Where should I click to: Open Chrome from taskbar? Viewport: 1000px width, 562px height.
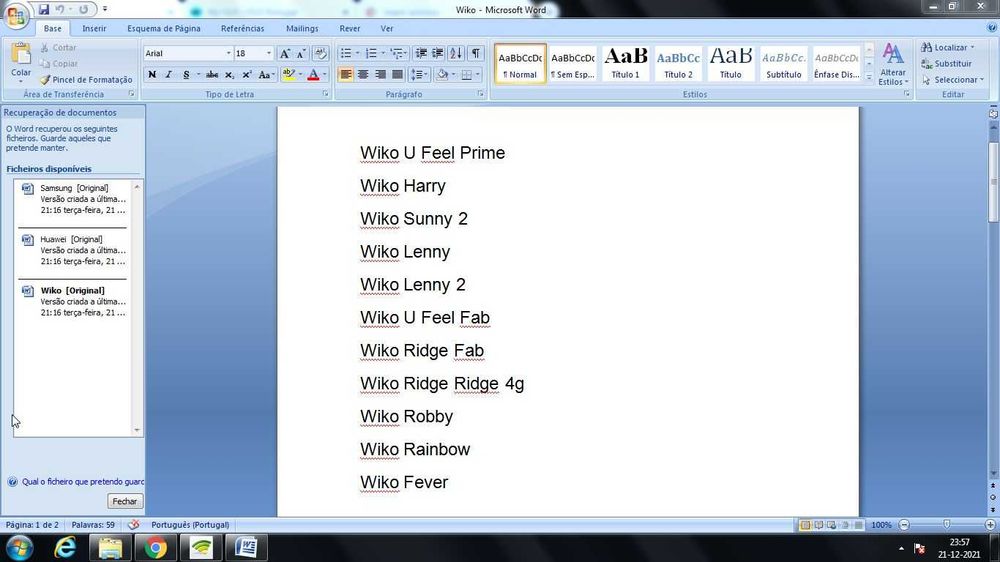point(155,548)
